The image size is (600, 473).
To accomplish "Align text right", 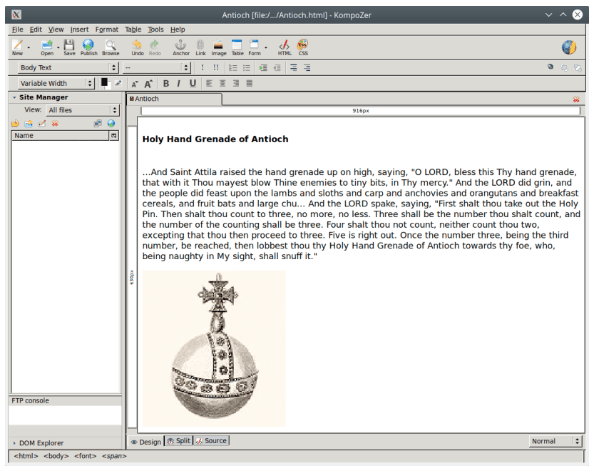I will pyautogui.click(x=236, y=83).
